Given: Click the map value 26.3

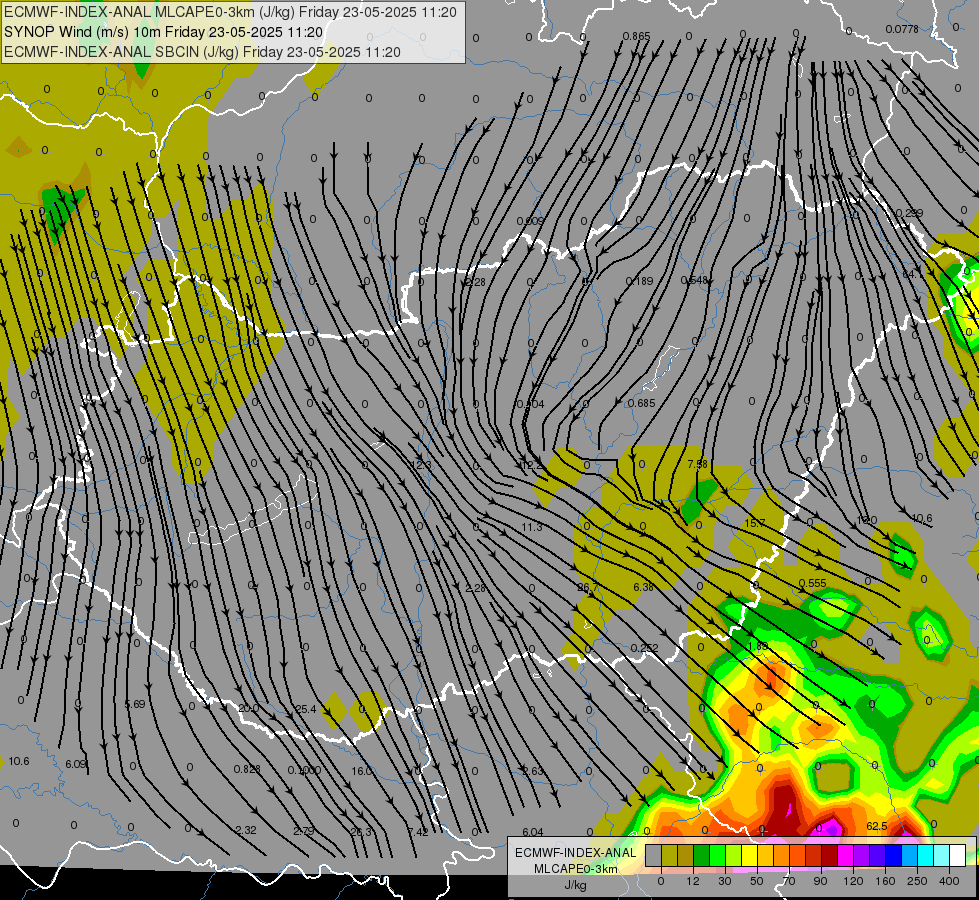Looking at the screenshot, I should 361,831.
